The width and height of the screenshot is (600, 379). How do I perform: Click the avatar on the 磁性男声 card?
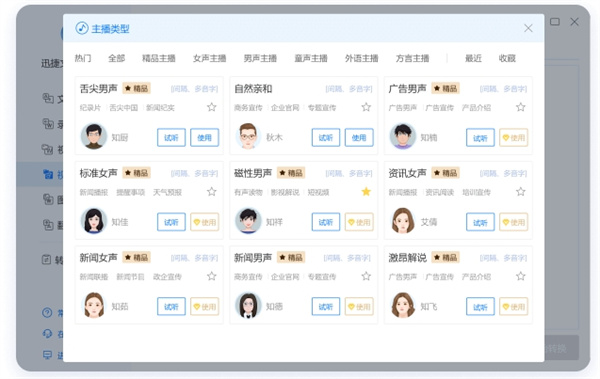coord(248,221)
